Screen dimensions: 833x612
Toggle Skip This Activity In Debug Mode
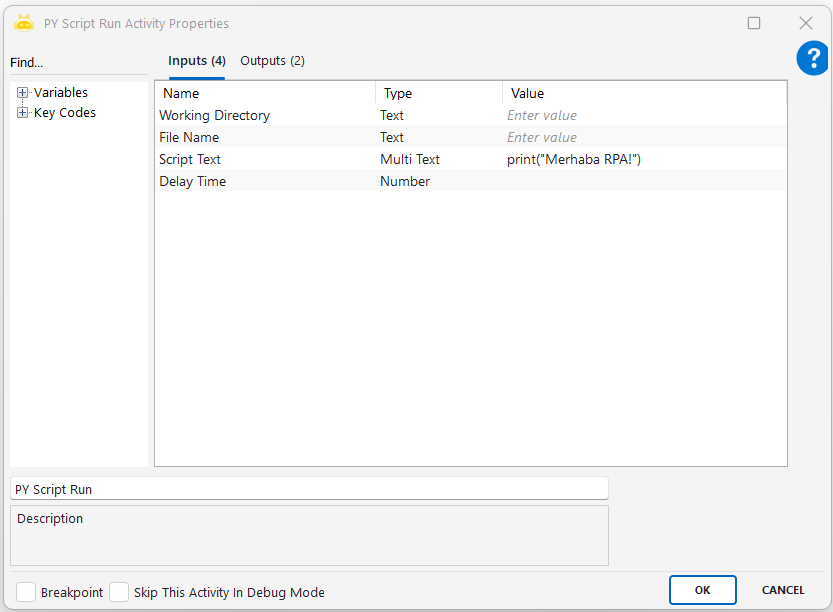[x=119, y=592]
